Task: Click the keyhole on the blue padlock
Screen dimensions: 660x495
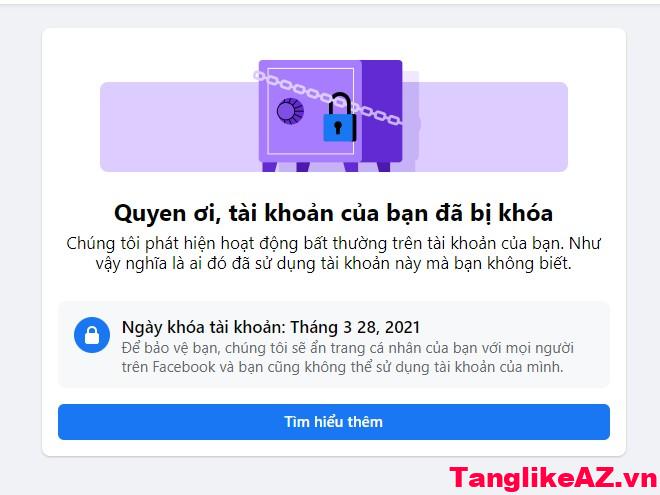Action: point(338,127)
